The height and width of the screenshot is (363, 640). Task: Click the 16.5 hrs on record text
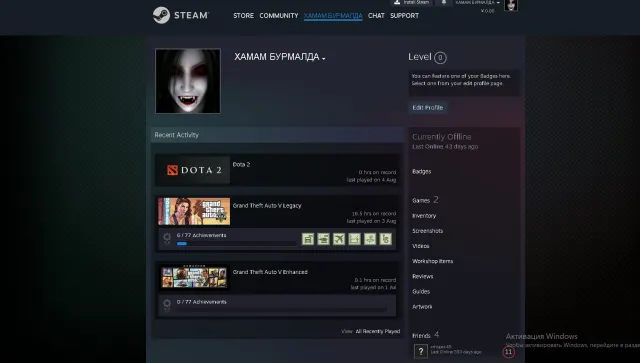click(374, 214)
